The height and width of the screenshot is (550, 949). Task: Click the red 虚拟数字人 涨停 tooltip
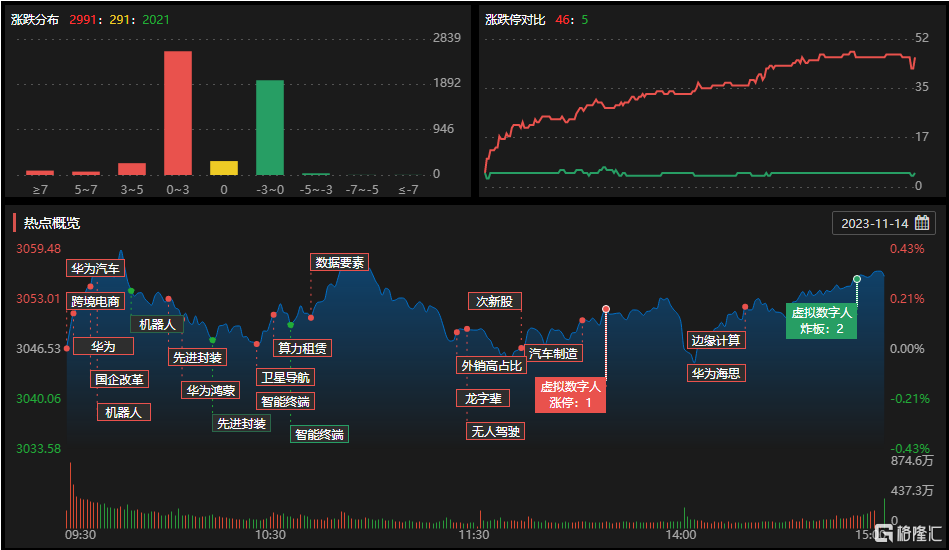(570, 394)
